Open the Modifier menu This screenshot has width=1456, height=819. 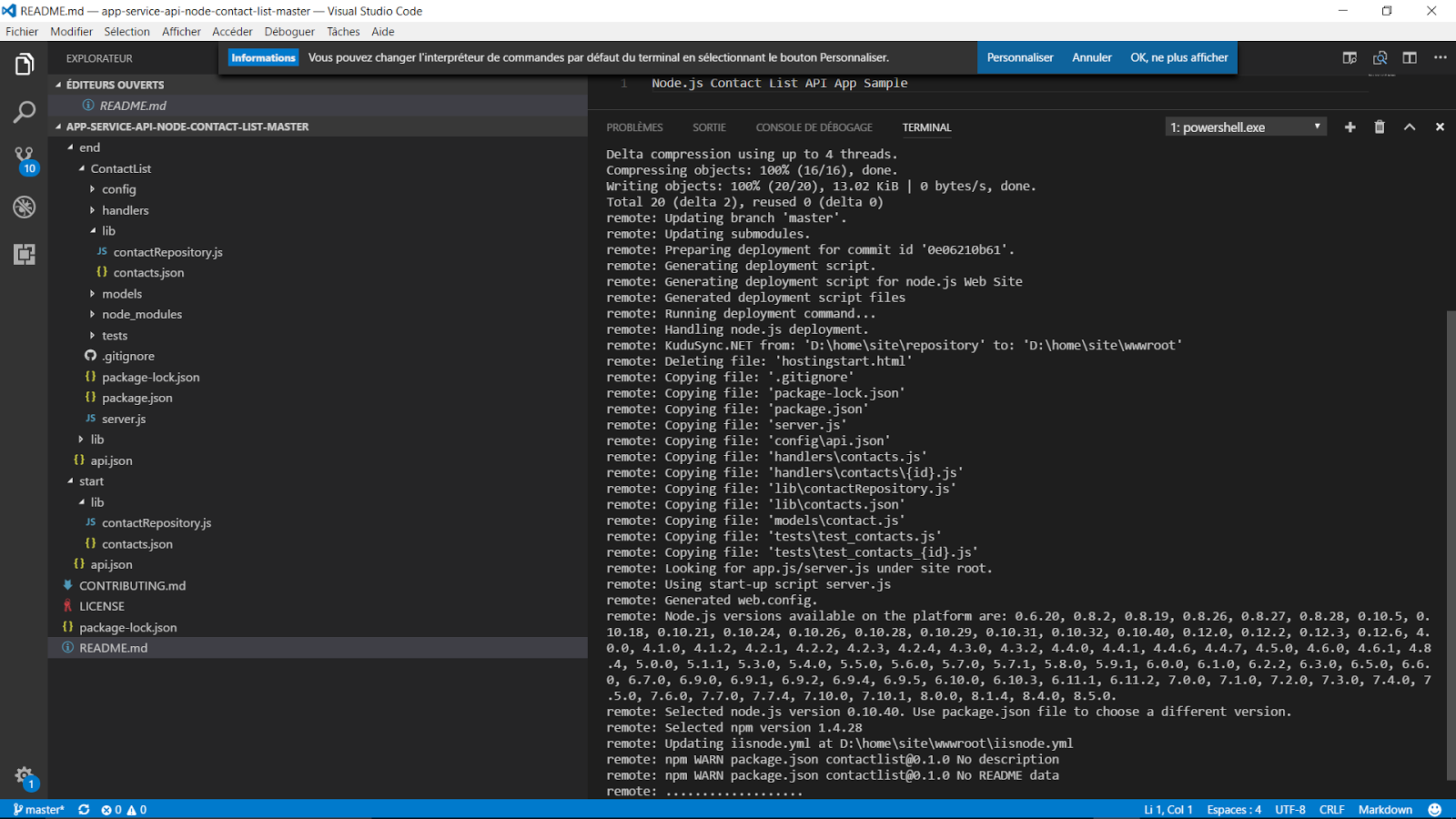(x=71, y=32)
